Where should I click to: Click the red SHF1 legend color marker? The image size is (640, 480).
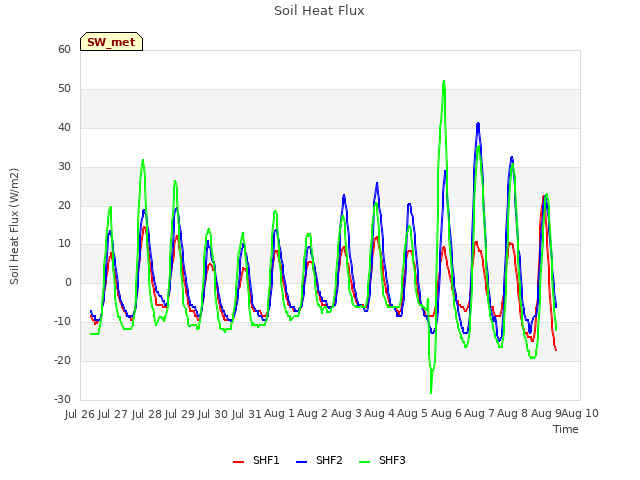point(238,462)
